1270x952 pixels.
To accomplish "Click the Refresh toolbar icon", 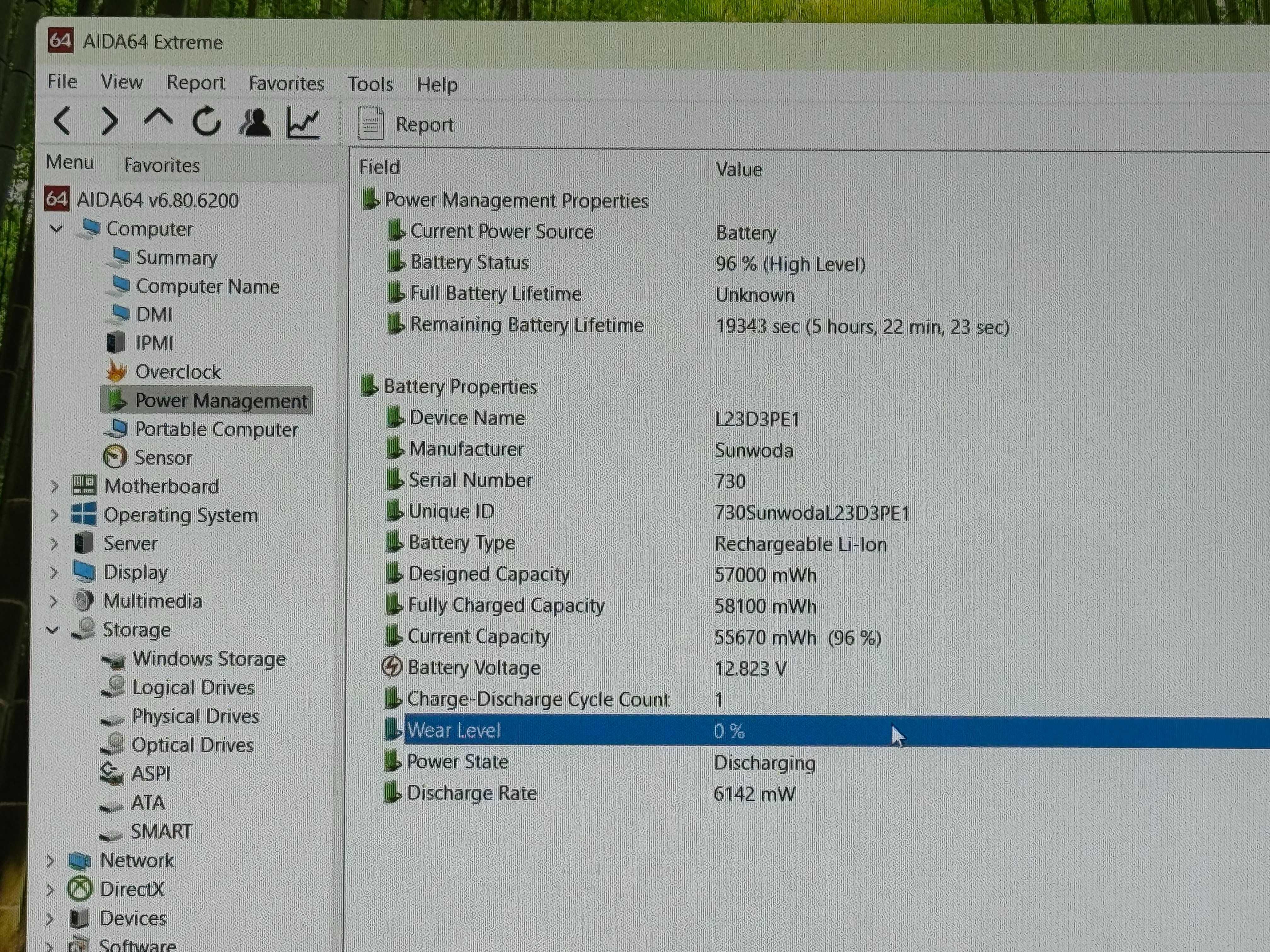I will (206, 122).
